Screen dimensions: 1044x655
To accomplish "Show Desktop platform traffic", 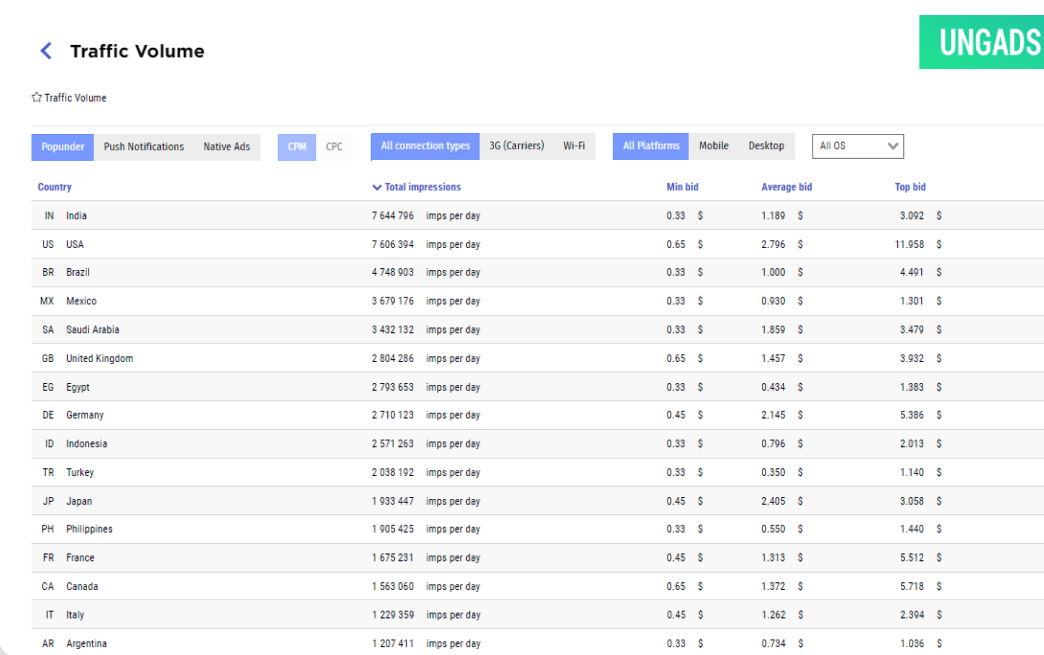I will coord(766,146).
